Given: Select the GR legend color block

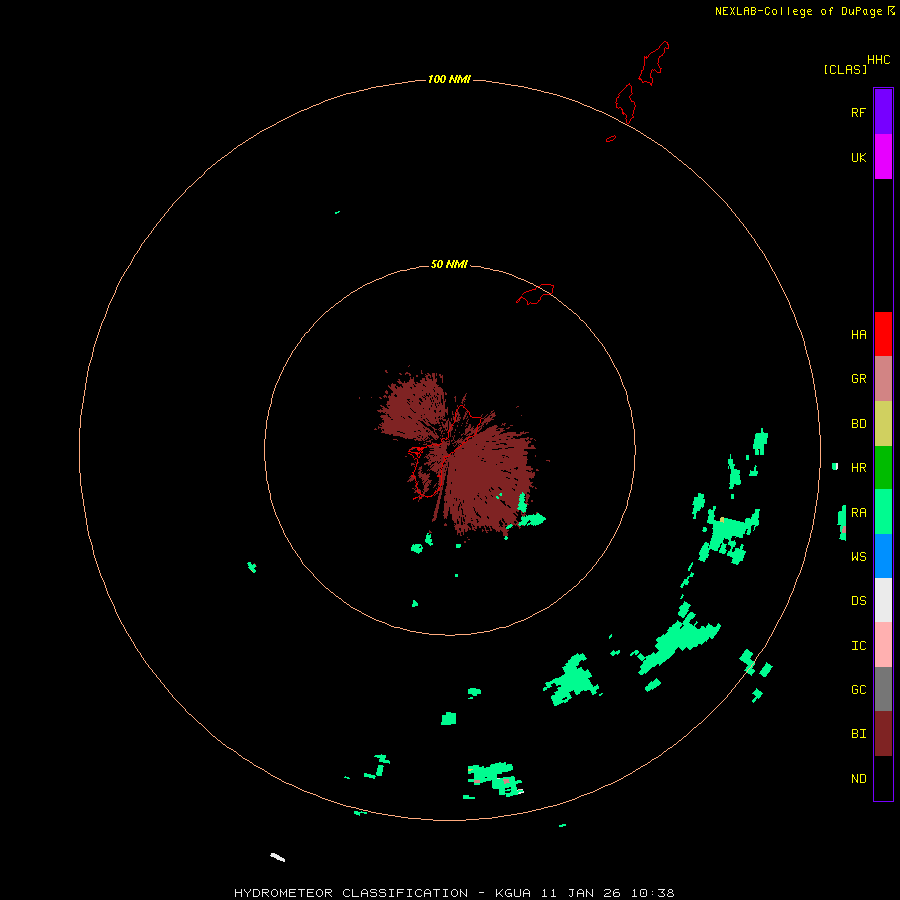Looking at the screenshot, I should (x=883, y=379).
